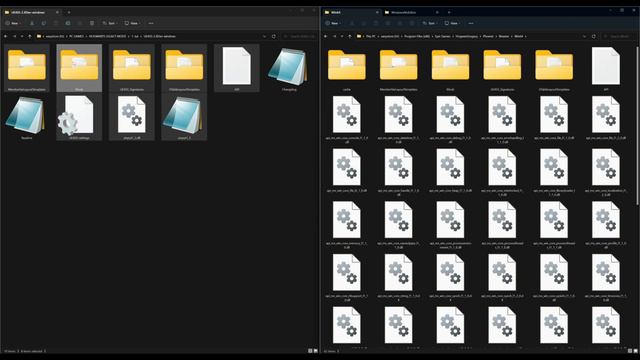This screenshot has height=360, width=640.
Task: Select the api-ms-win-core-datetime dll file
Action: (398, 119)
